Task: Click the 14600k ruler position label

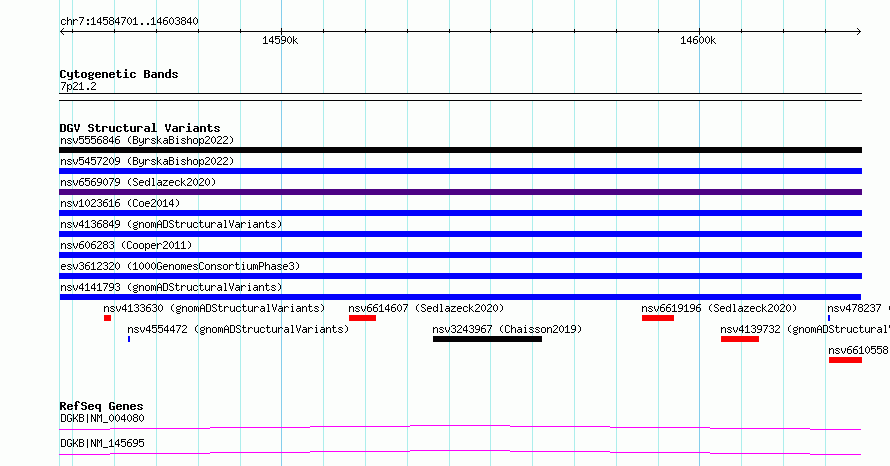Action: click(698, 40)
